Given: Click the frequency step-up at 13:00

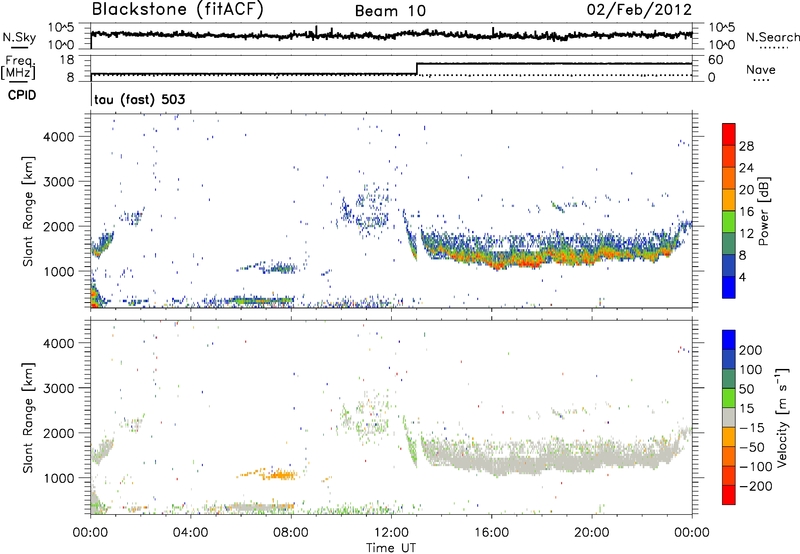Looking at the screenshot, I should point(417,69).
